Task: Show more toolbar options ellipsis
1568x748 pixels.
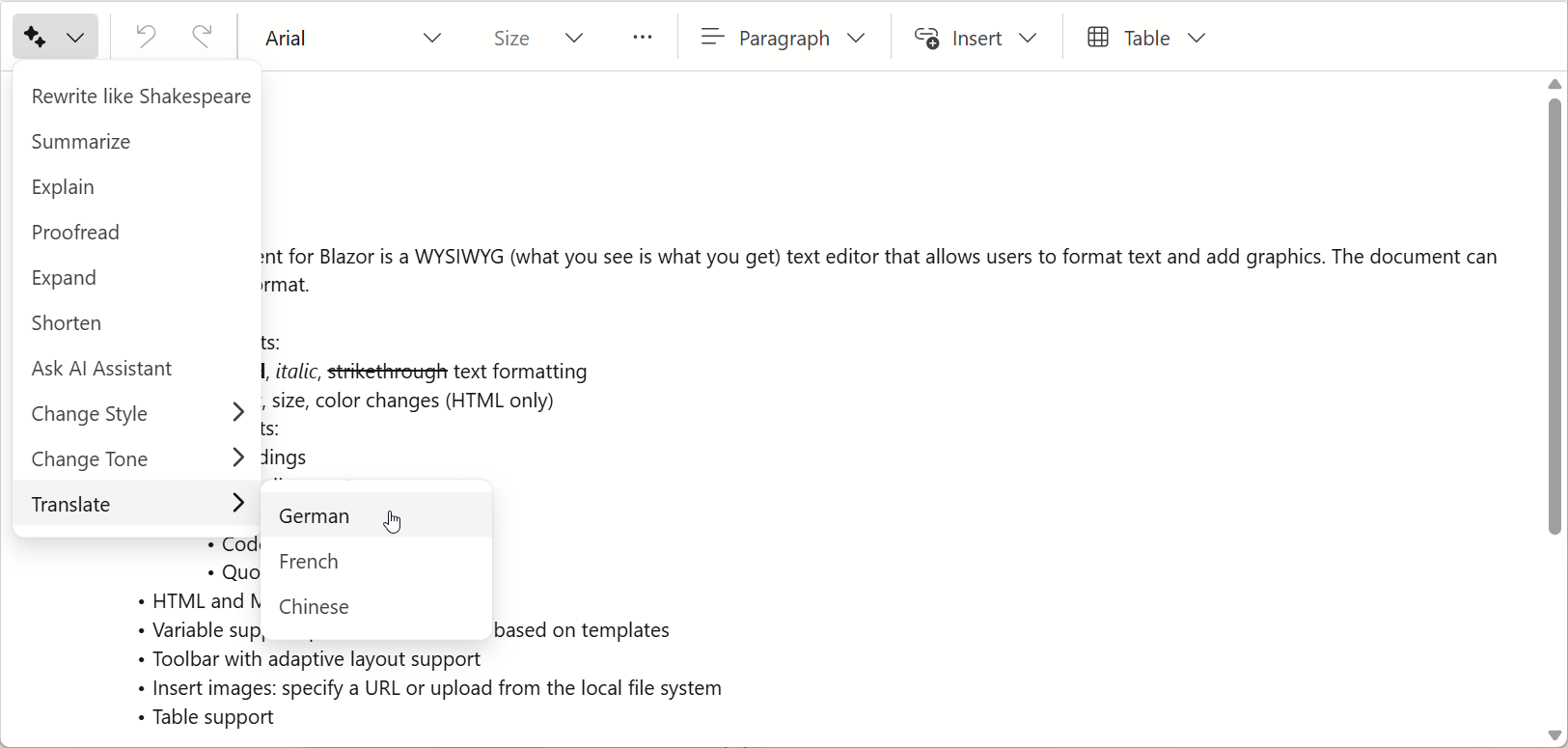Action: [643, 38]
